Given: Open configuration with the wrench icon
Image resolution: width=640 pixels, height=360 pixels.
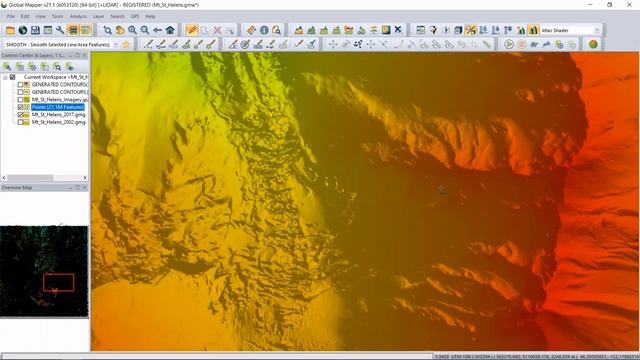Looking at the screenshot, I should point(60,30).
